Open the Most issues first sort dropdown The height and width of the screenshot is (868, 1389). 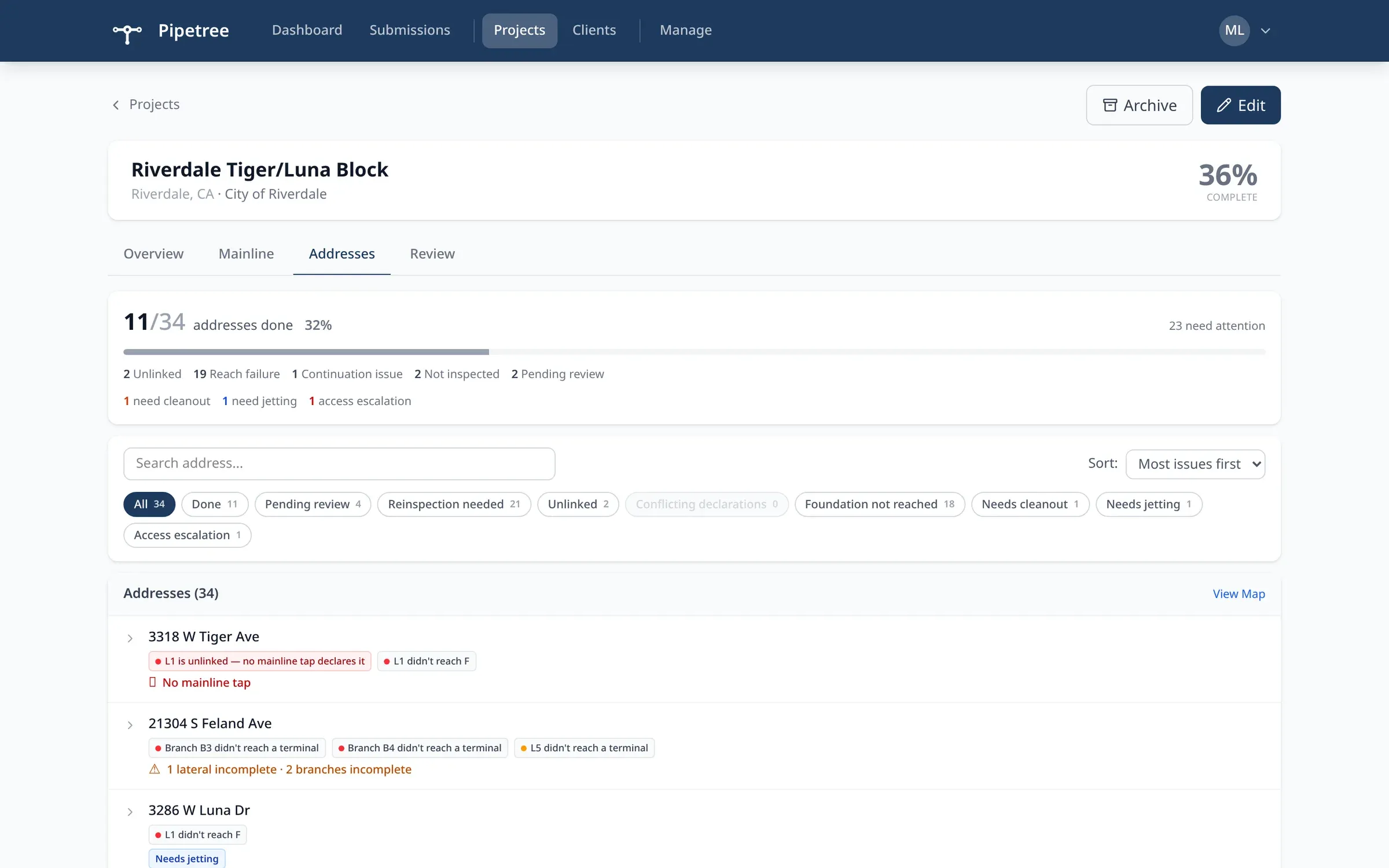click(x=1195, y=464)
